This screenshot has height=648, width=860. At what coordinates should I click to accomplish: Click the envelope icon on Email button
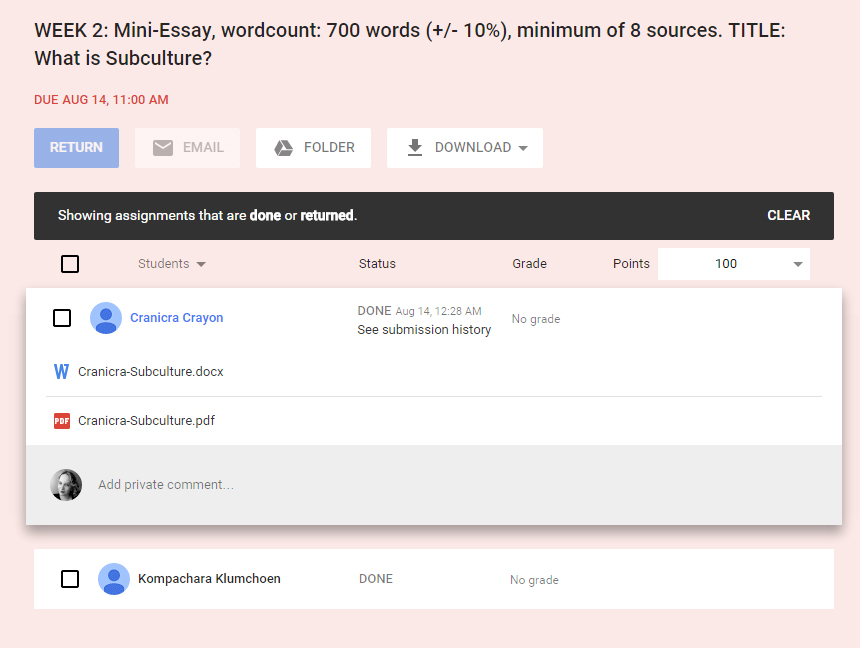pyautogui.click(x=163, y=148)
